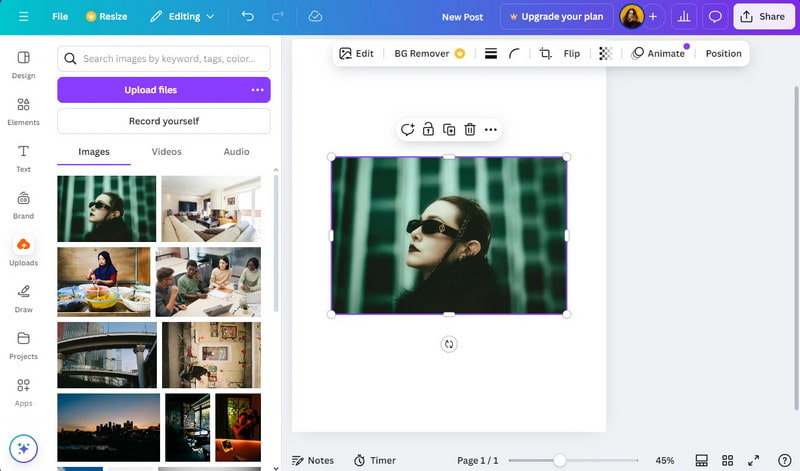
Task: Open the transparency checkerboard icon
Action: click(x=606, y=54)
